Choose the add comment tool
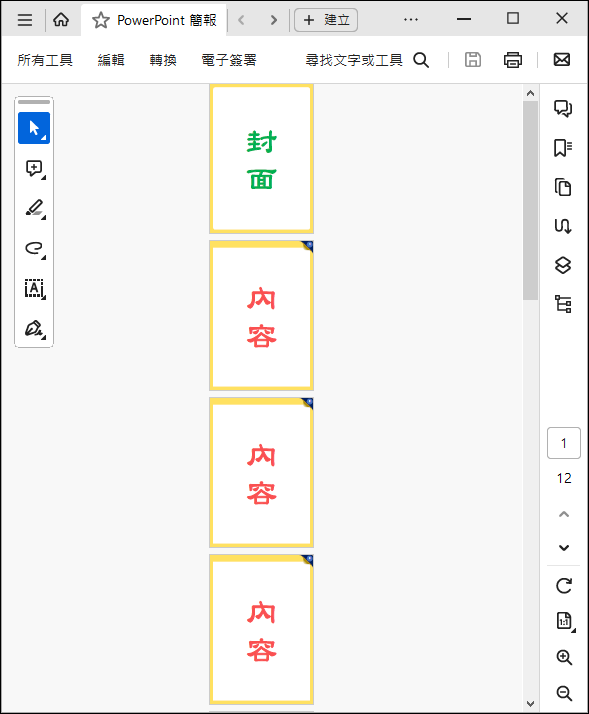This screenshot has width=589, height=714. (x=34, y=168)
